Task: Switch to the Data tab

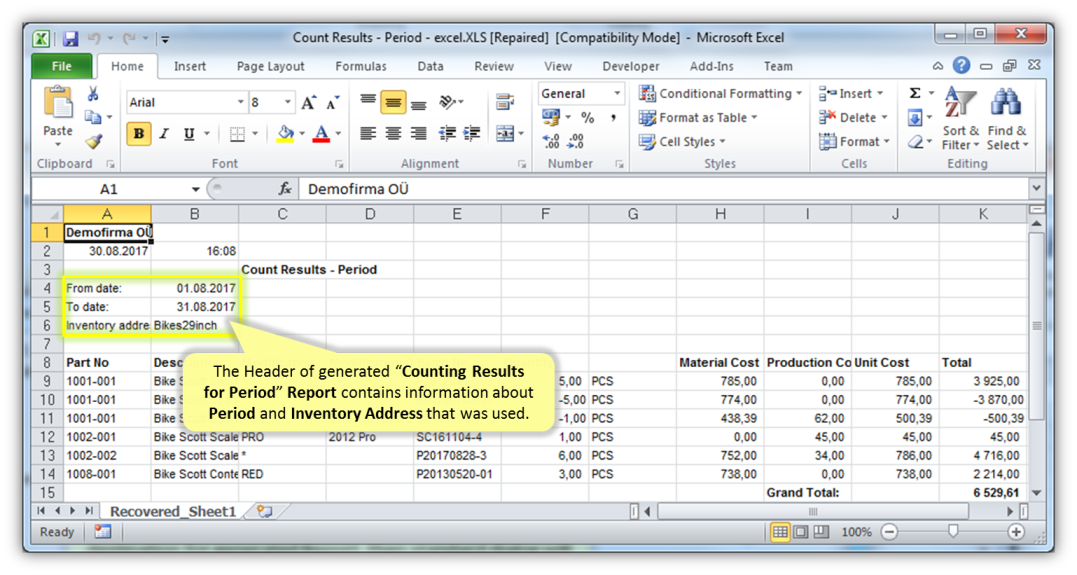Action: point(430,66)
